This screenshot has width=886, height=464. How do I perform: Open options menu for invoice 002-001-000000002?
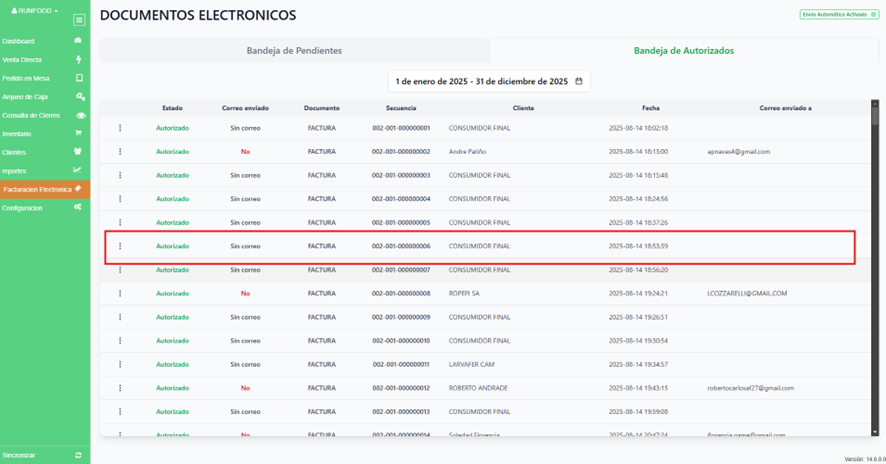pos(120,152)
